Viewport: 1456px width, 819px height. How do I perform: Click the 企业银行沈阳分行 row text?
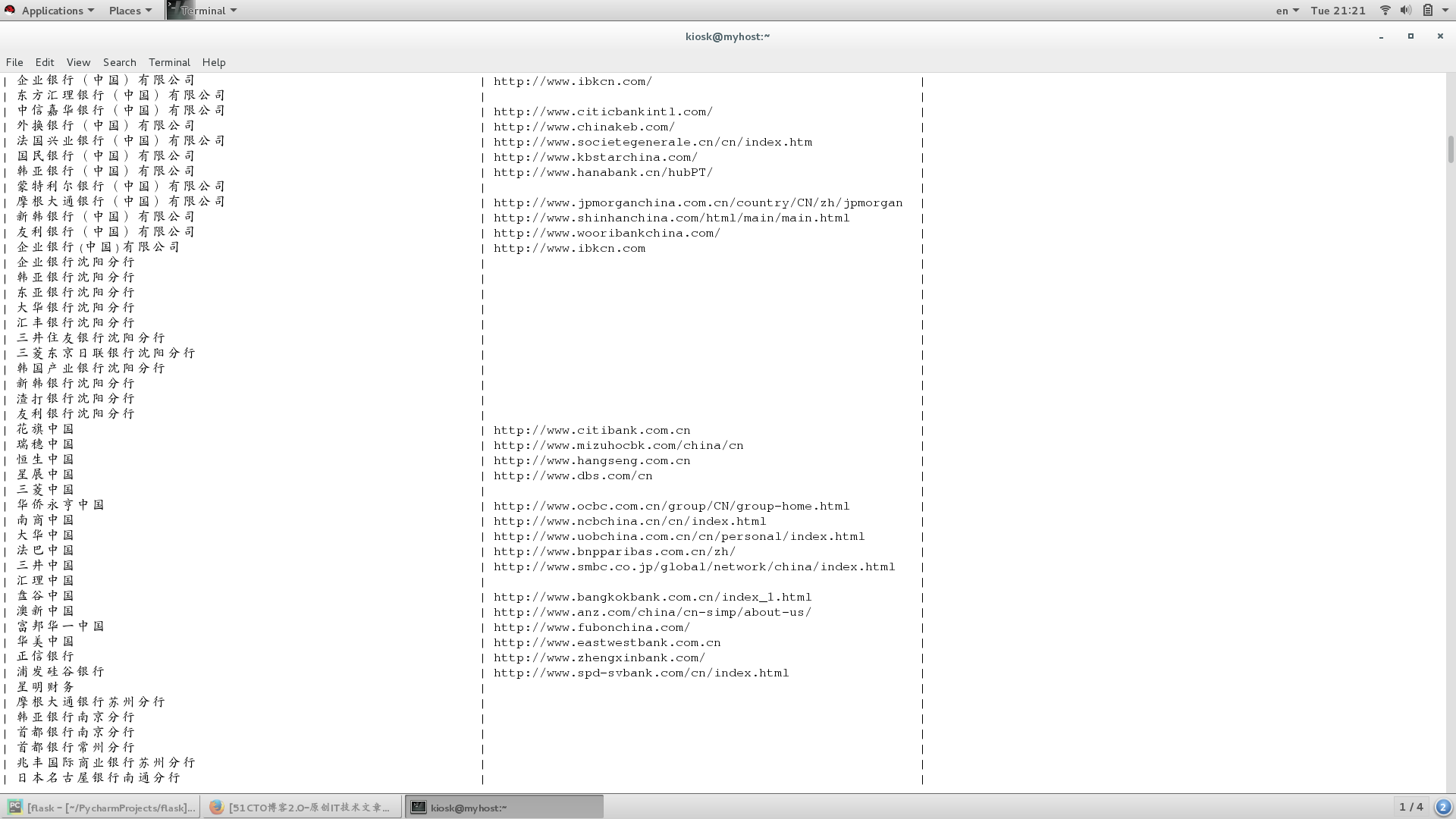click(76, 262)
